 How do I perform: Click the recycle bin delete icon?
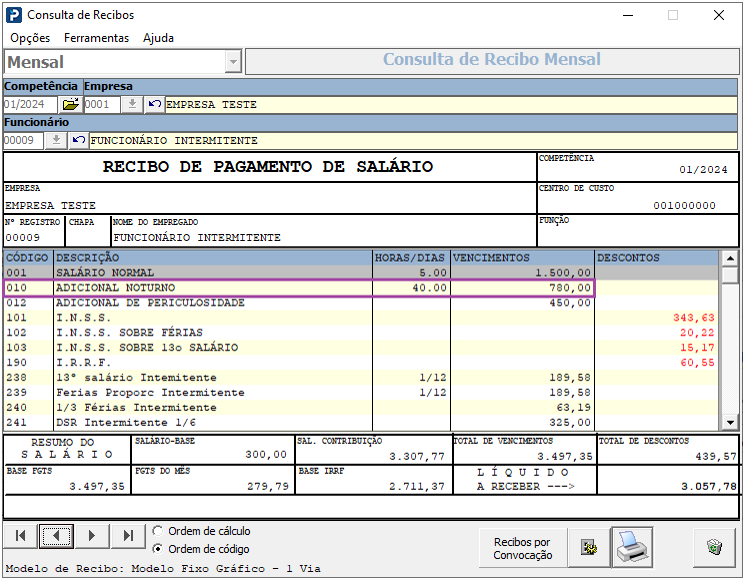(714, 547)
